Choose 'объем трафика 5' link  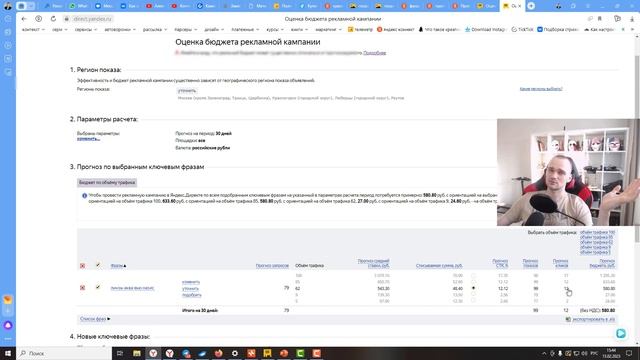pos(595,252)
